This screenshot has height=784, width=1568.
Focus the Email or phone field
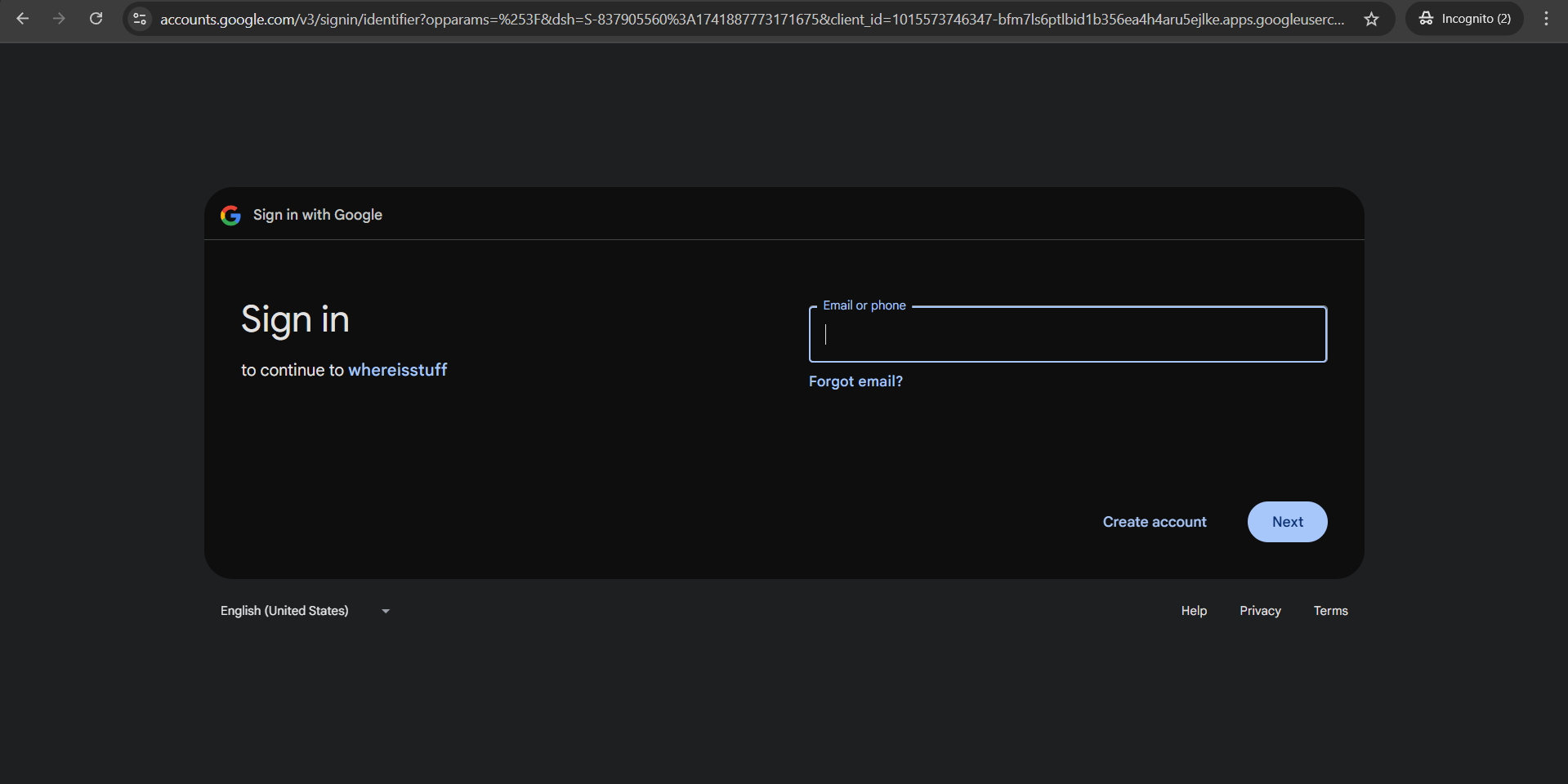tap(1067, 334)
